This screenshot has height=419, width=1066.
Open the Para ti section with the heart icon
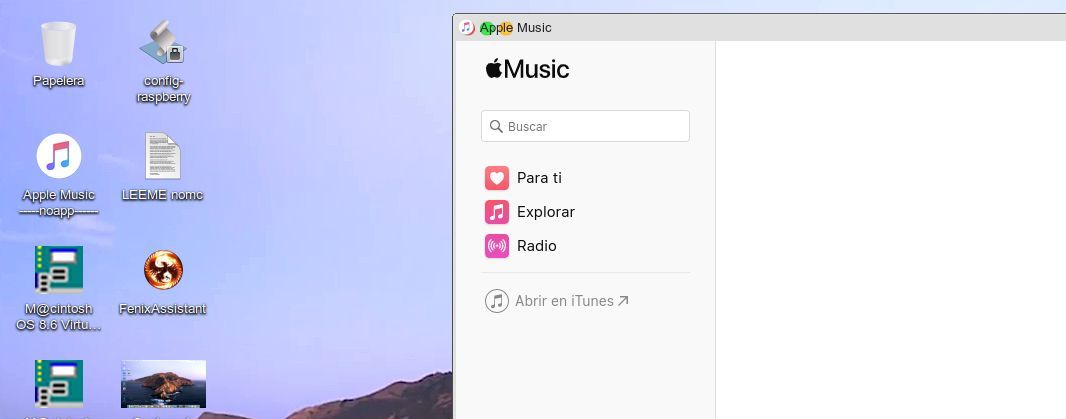(x=523, y=178)
